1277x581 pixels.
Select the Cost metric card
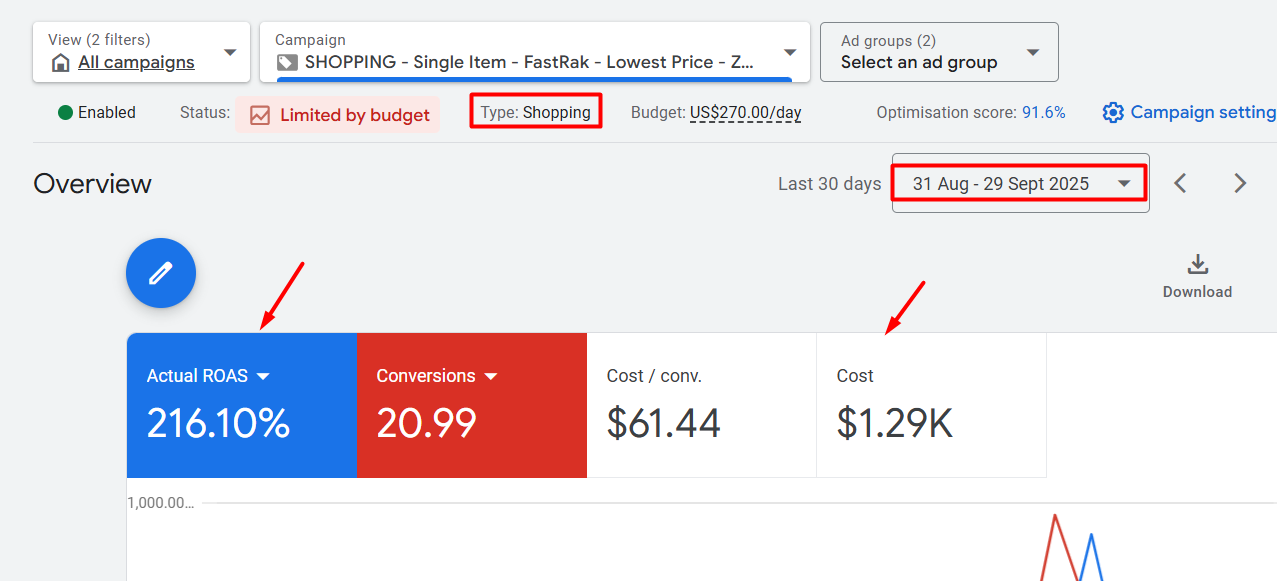click(931, 405)
